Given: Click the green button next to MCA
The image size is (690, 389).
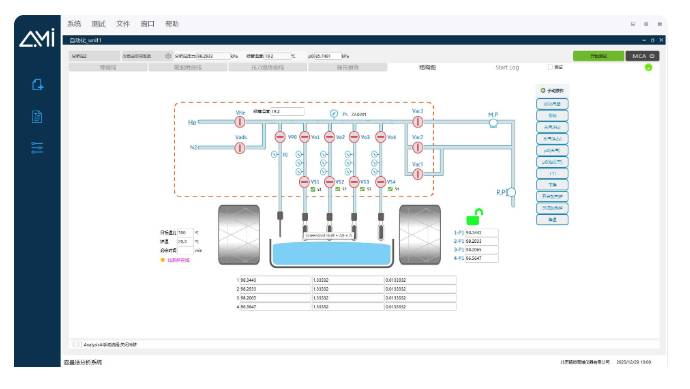Looking at the screenshot, I should 598,56.
